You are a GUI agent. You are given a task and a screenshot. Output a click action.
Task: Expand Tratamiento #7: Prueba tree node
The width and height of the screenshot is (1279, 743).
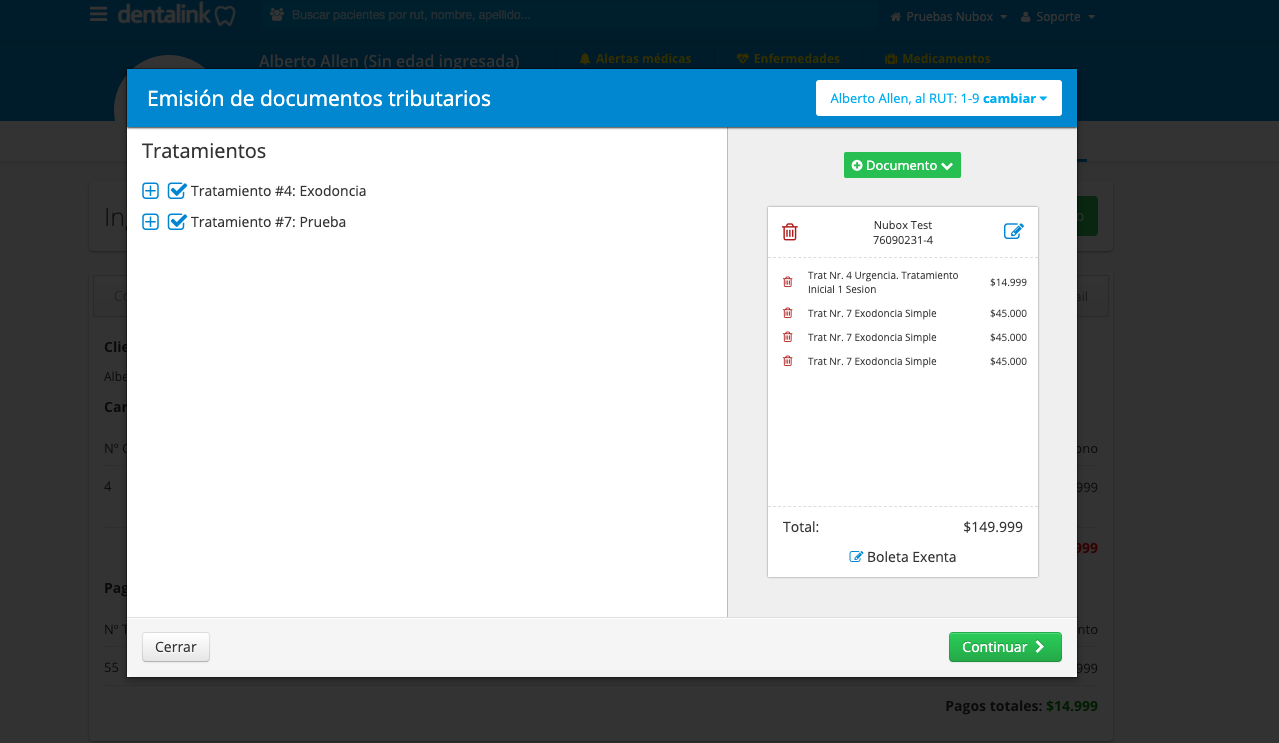151,222
